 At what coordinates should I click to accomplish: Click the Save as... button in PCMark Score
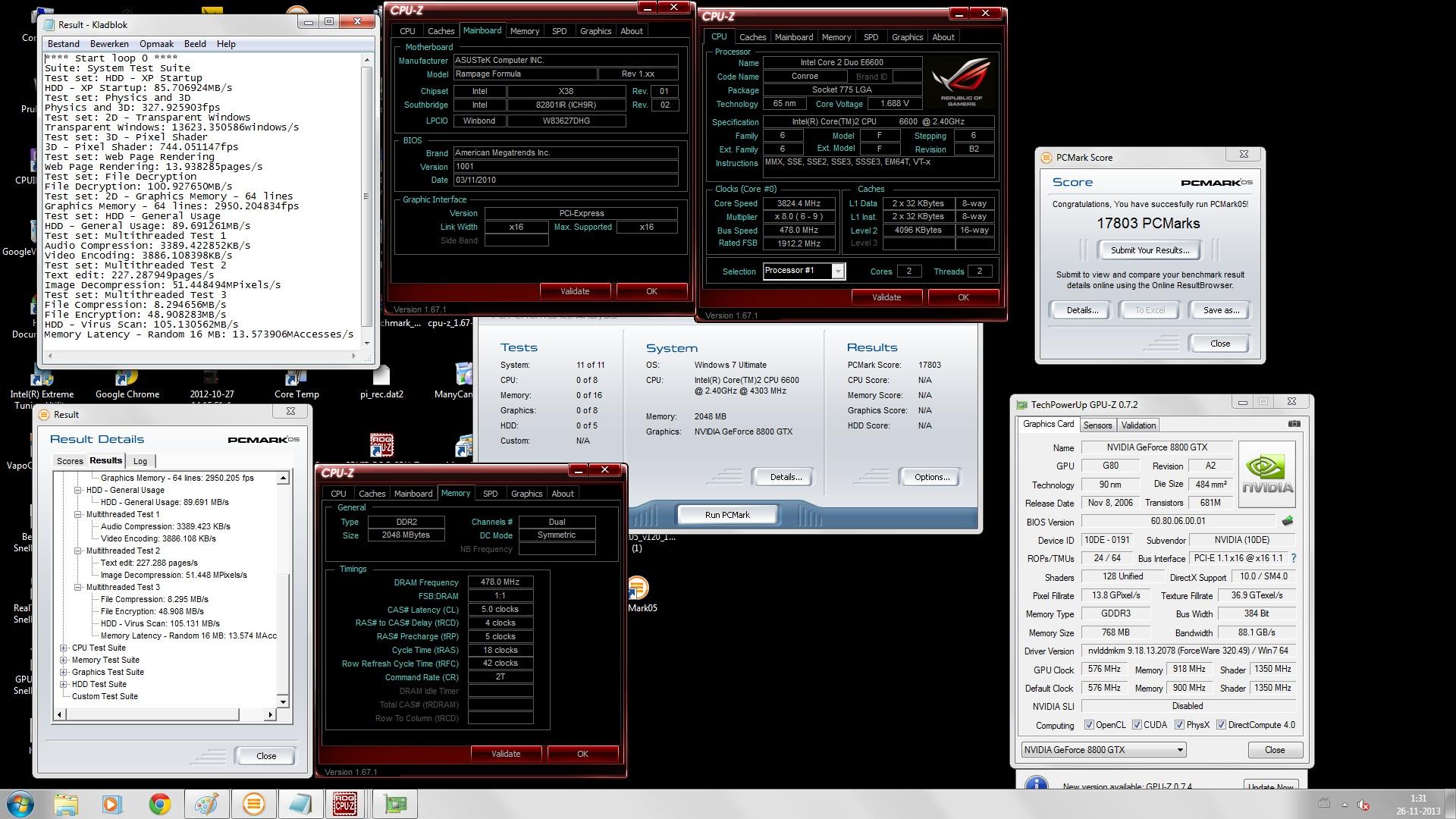[1221, 310]
